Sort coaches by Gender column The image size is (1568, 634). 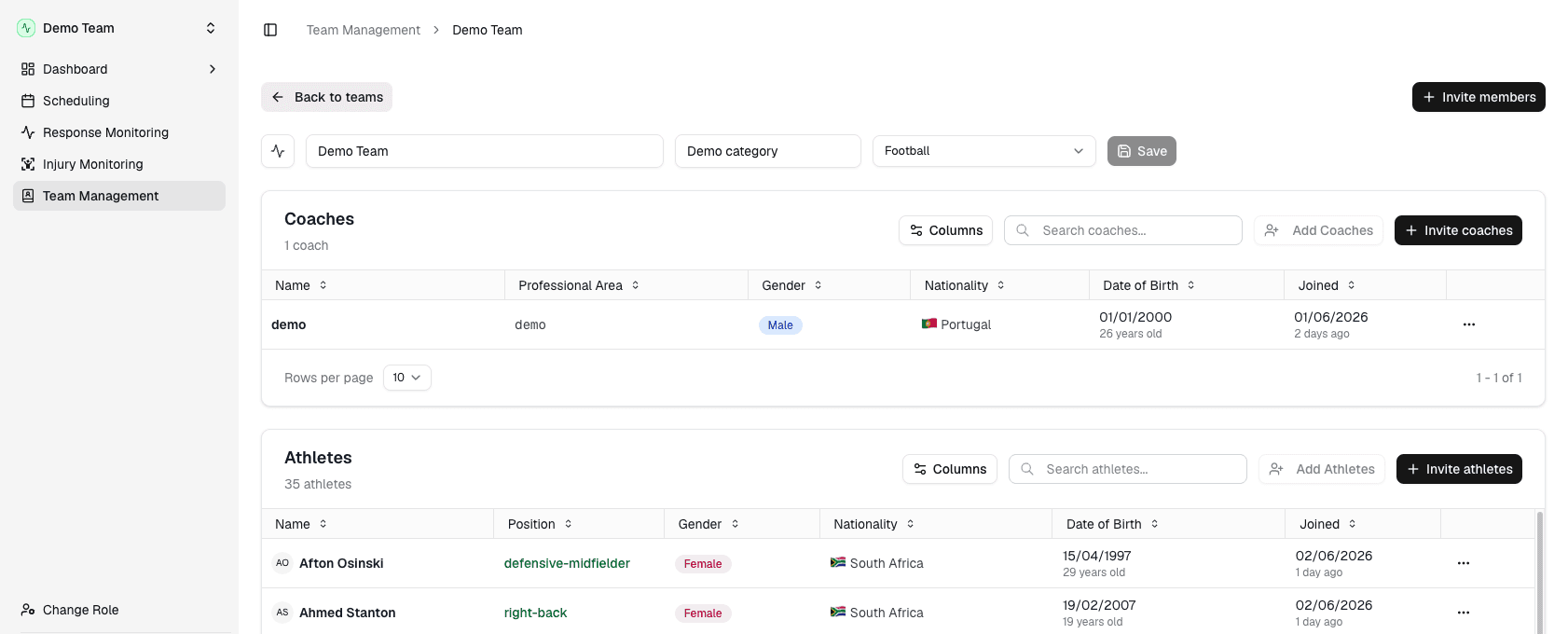792,285
